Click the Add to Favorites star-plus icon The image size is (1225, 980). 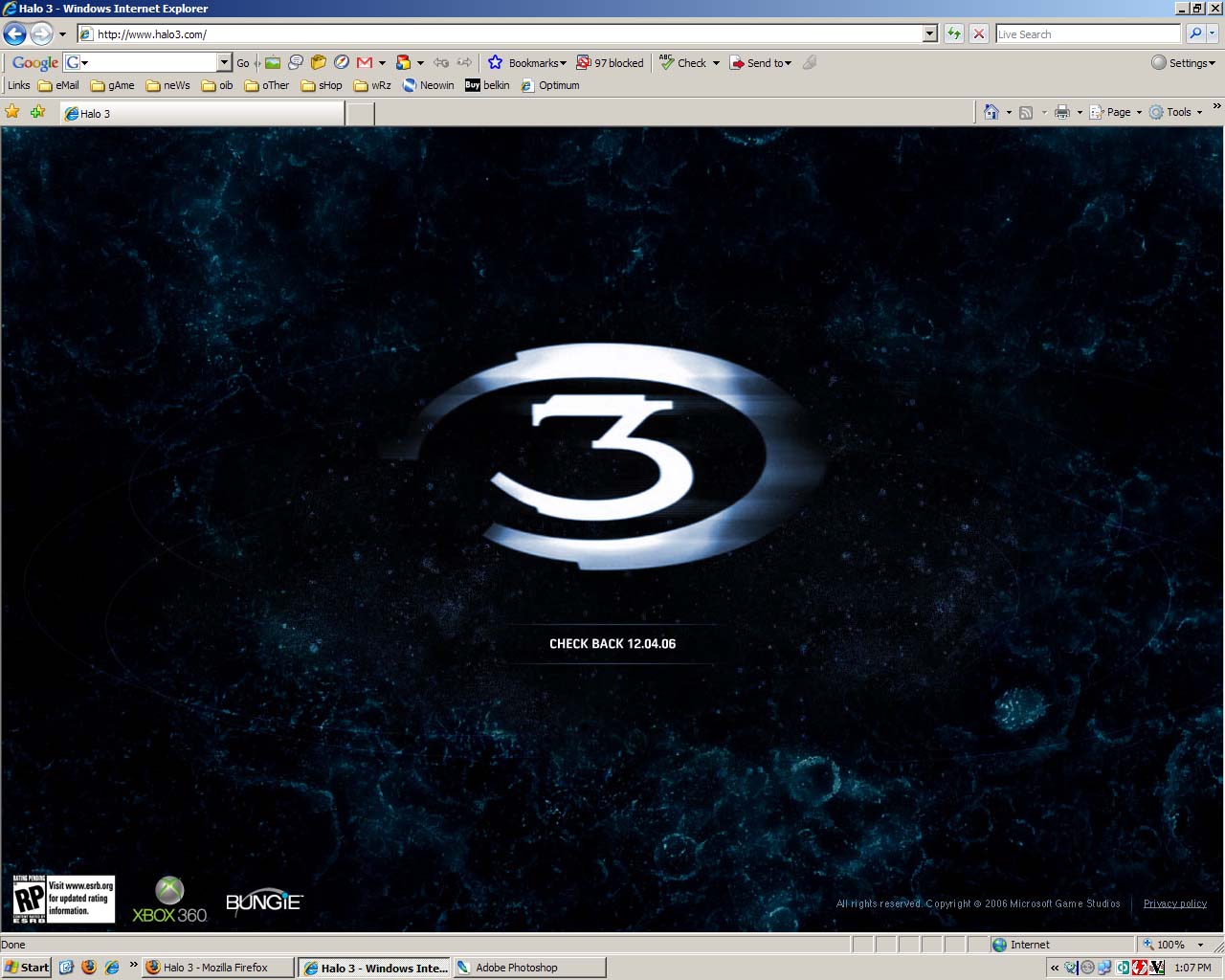coord(38,112)
